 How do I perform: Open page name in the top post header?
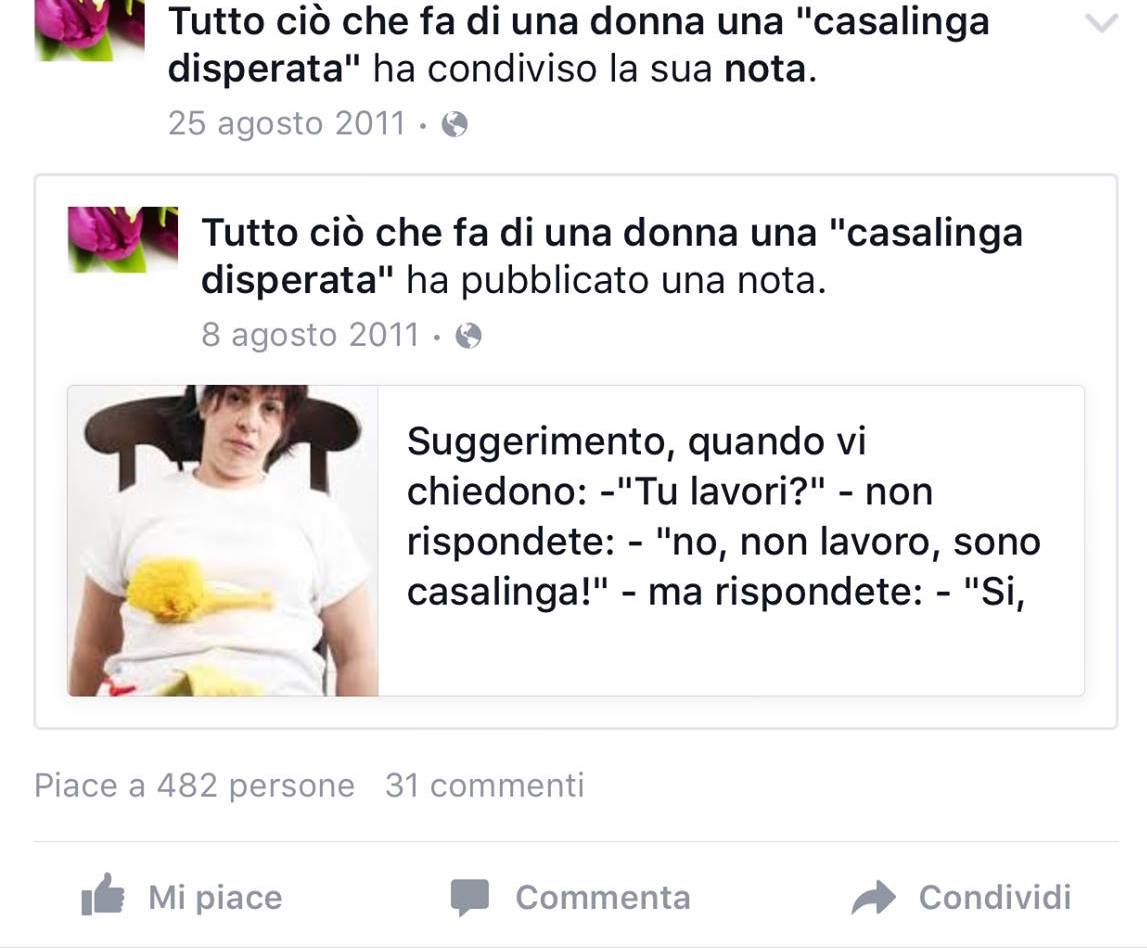[579, 45]
